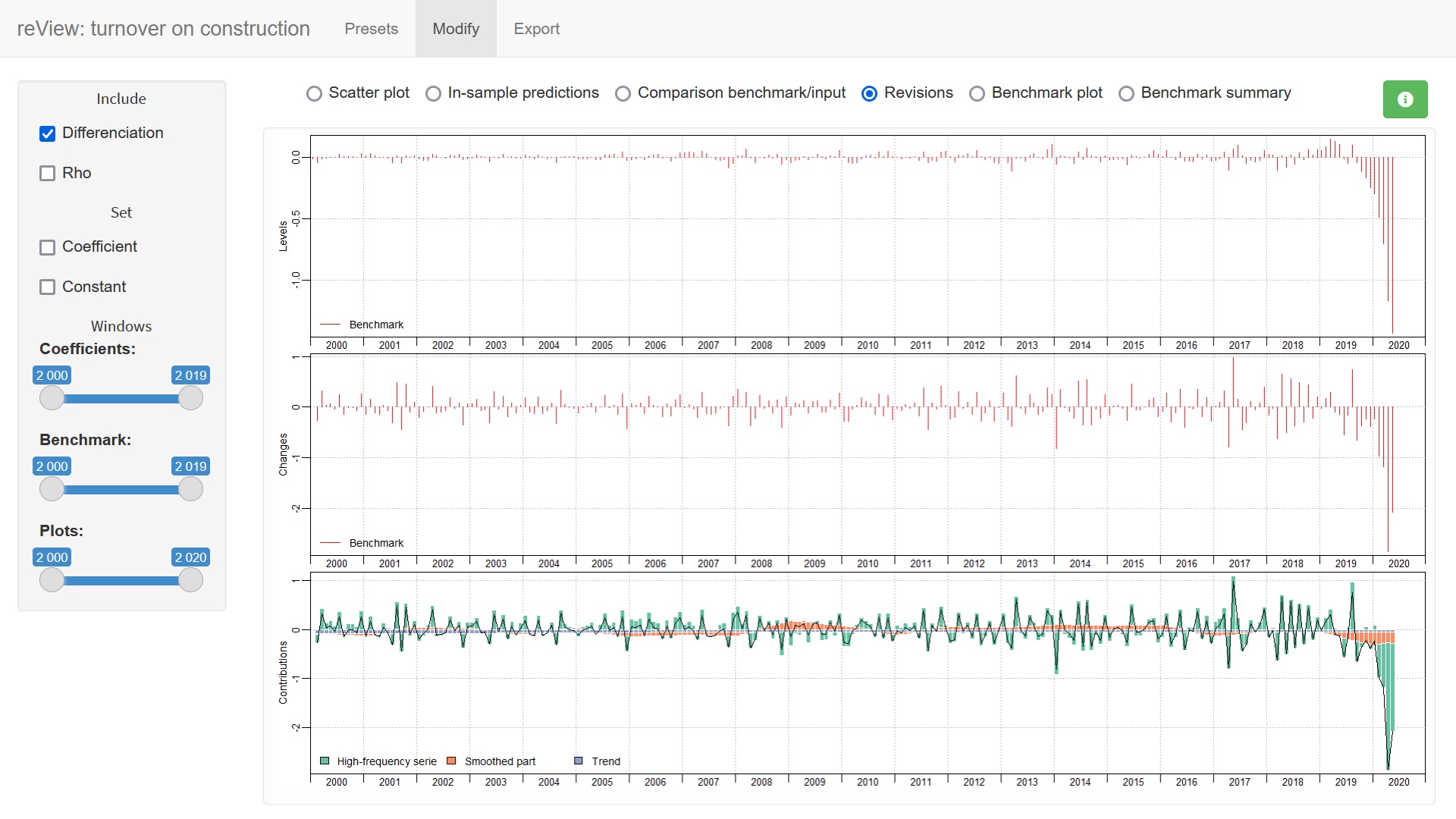1456x819 pixels.
Task: Select Comparison benchmark/input radio option
Action: [x=623, y=93]
